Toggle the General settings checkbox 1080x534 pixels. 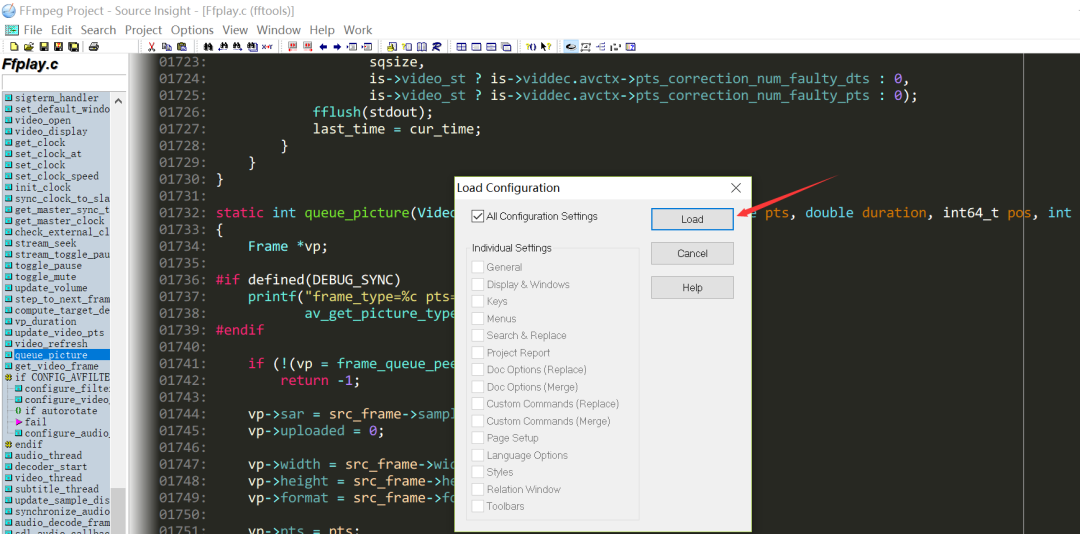(478, 267)
